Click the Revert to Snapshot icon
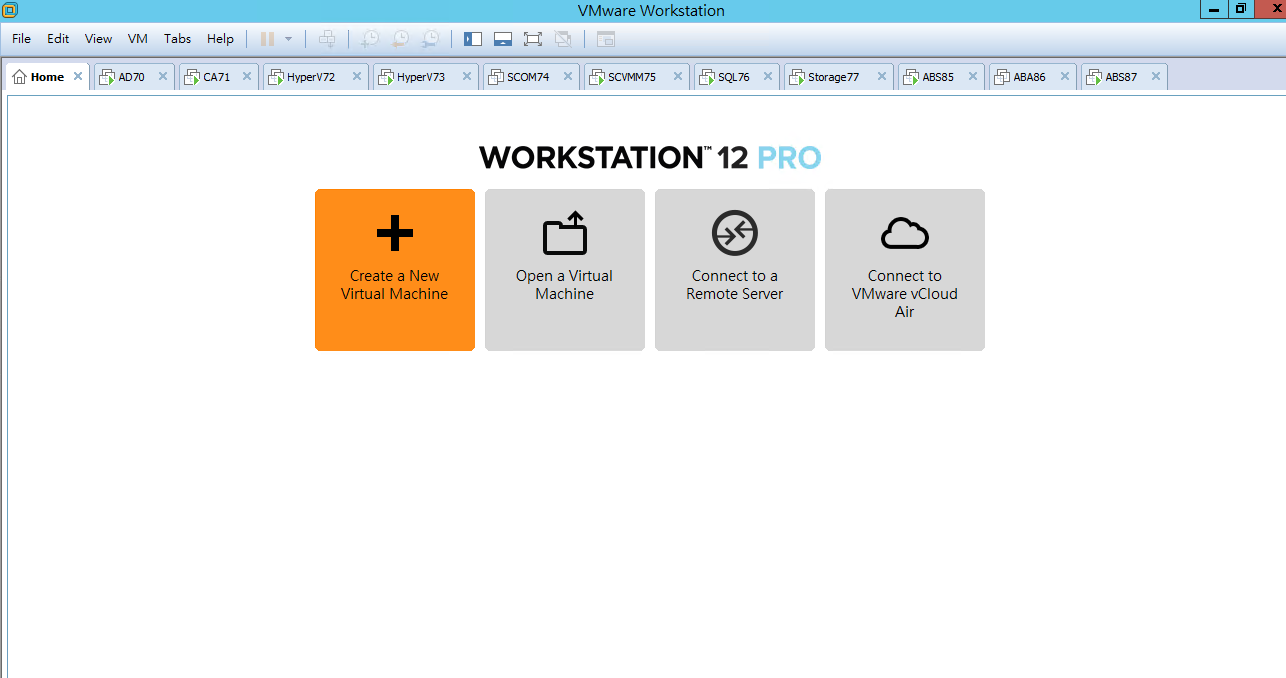The height and width of the screenshot is (678, 1286). [400, 39]
